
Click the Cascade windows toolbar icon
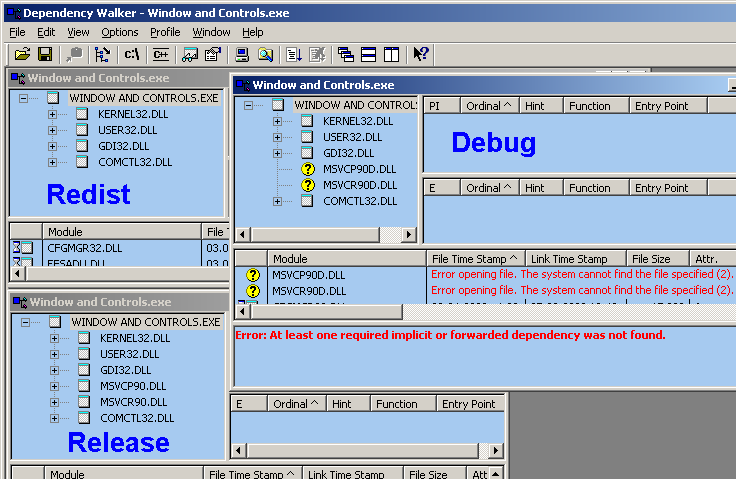(346, 54)
